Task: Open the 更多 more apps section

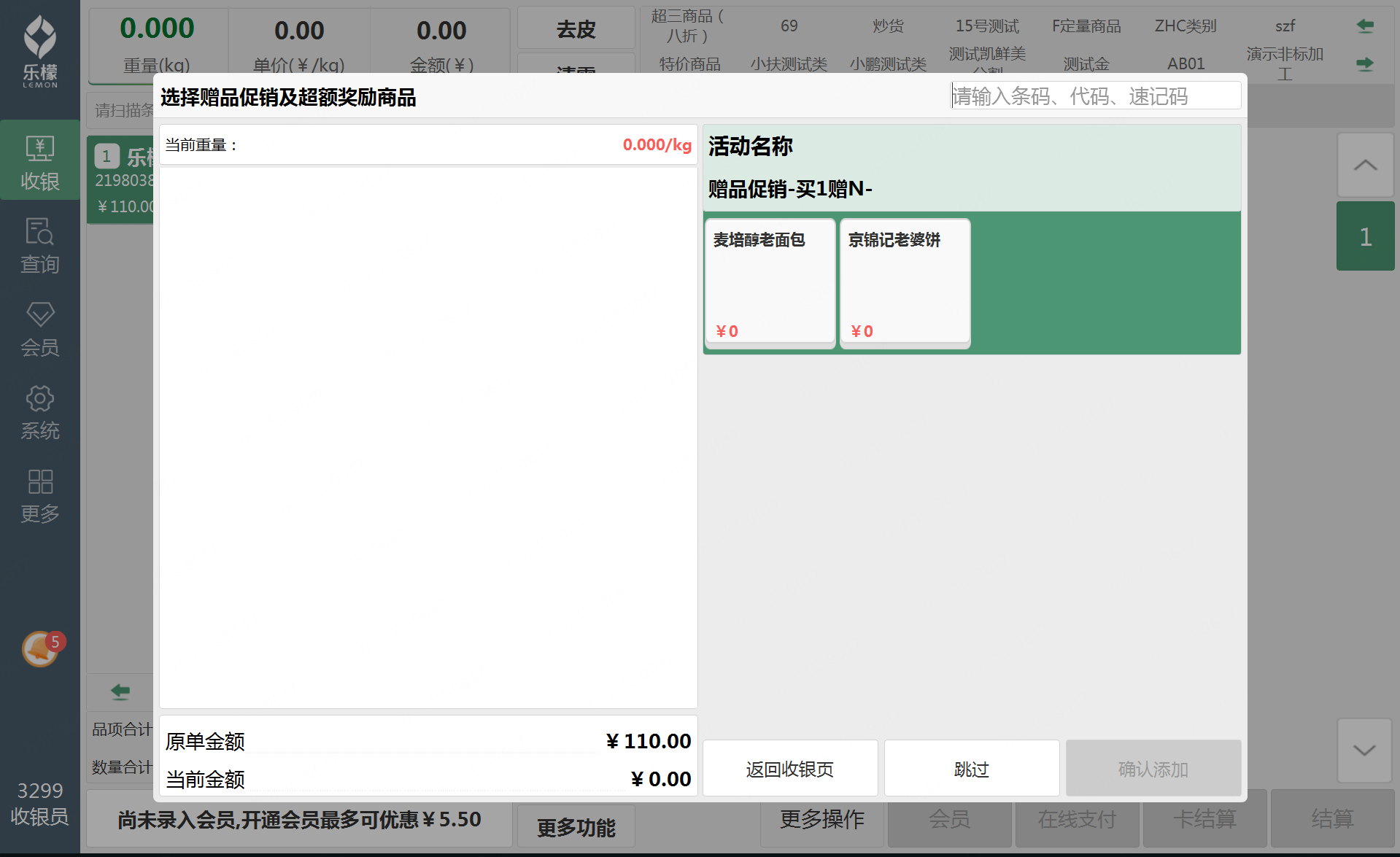Action: click(40, 495)
